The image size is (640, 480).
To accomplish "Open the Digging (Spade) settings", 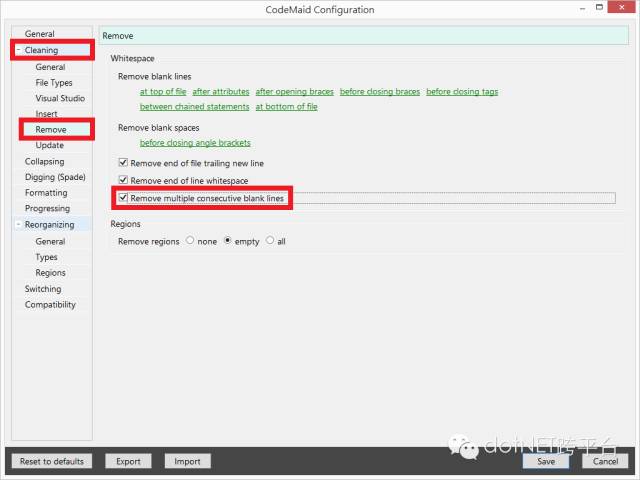I will click(55, 177).
